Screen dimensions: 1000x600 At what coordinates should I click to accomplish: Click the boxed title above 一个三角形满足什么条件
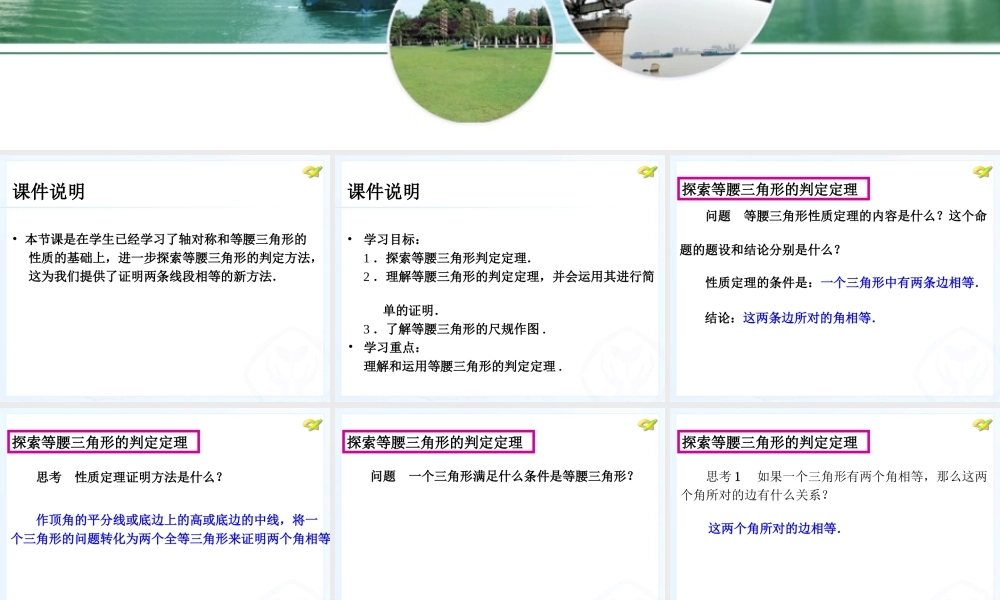(438, 442)
